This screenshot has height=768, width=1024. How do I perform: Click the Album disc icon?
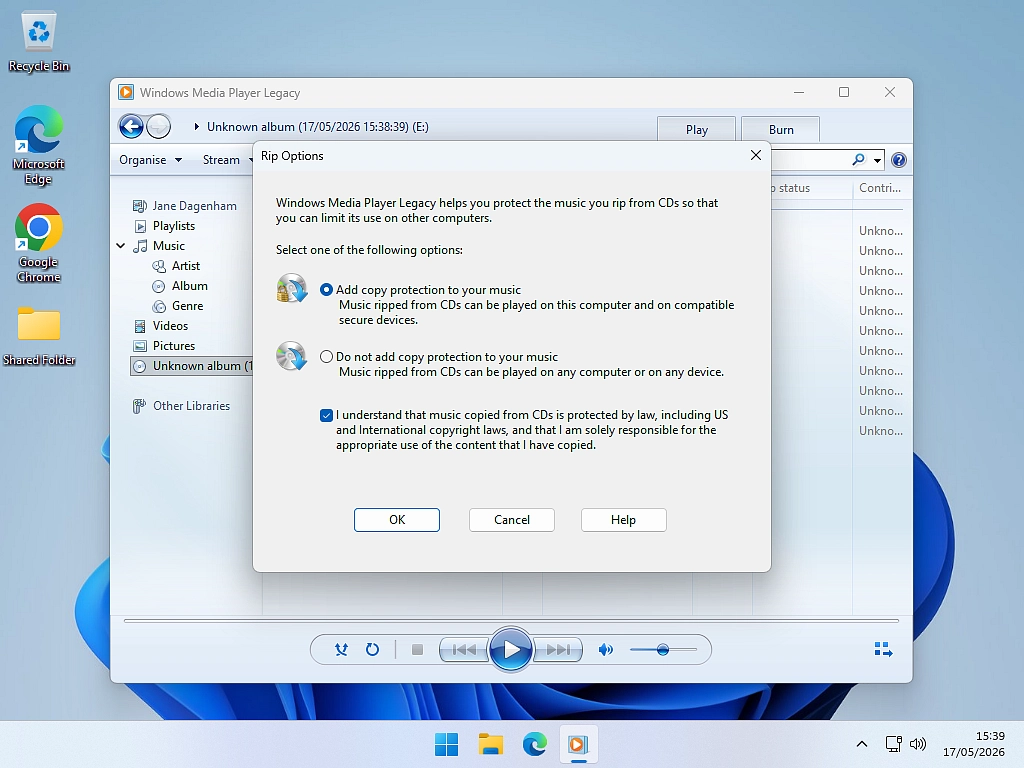[159, 286]
